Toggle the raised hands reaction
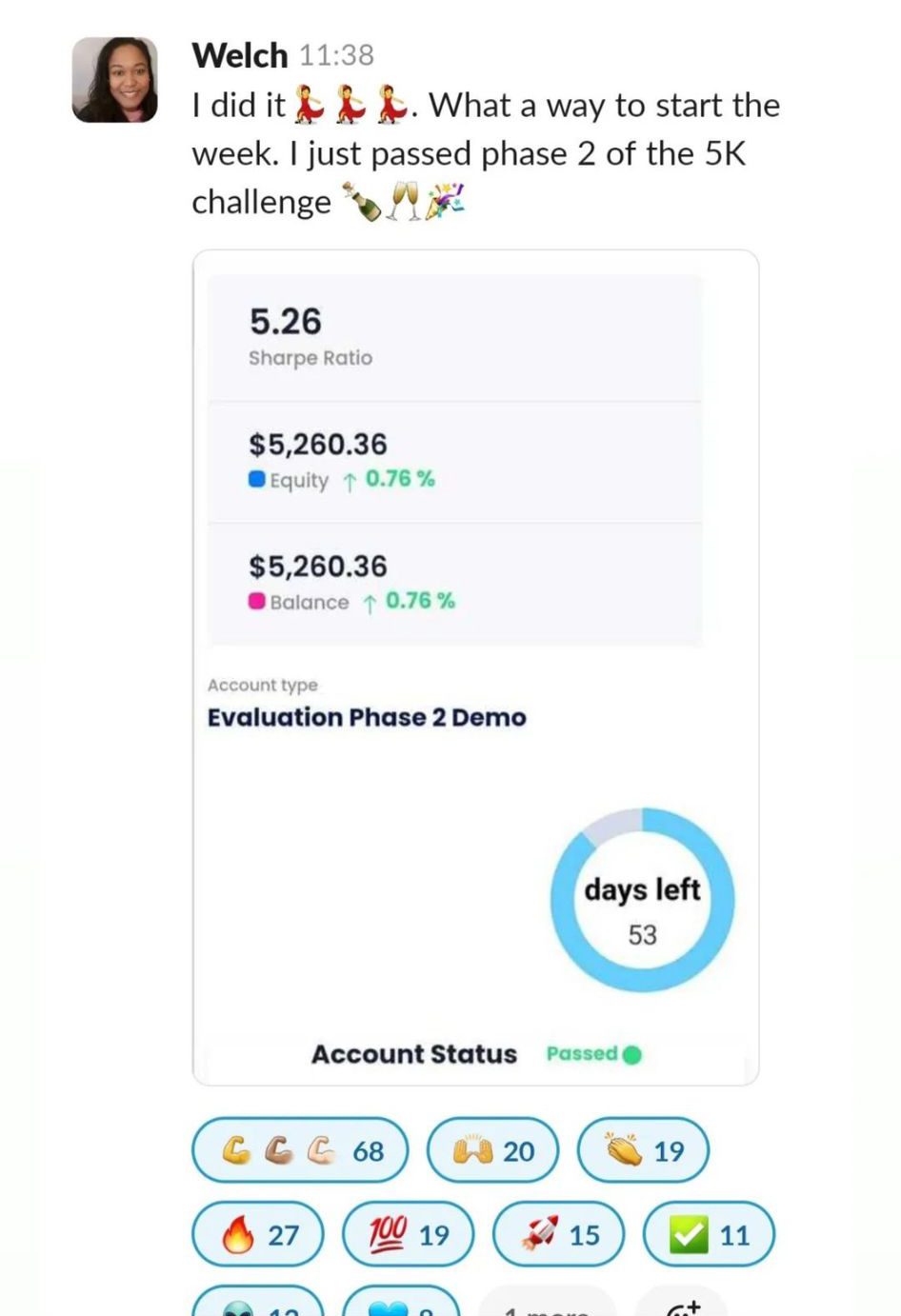This screenshot has height=1316, width=901. coord(492,1150)
